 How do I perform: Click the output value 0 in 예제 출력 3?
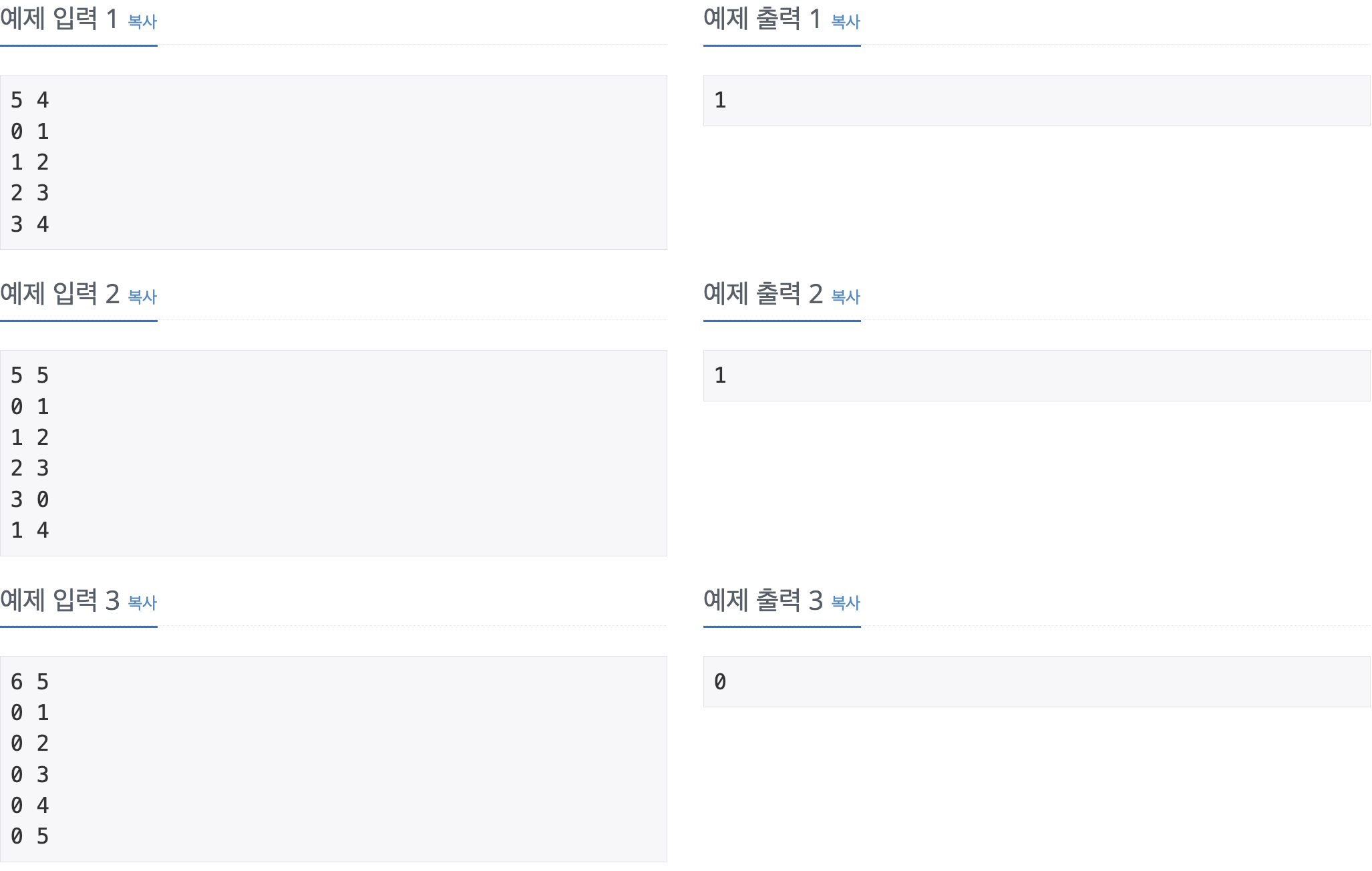[x=719, y=682]
